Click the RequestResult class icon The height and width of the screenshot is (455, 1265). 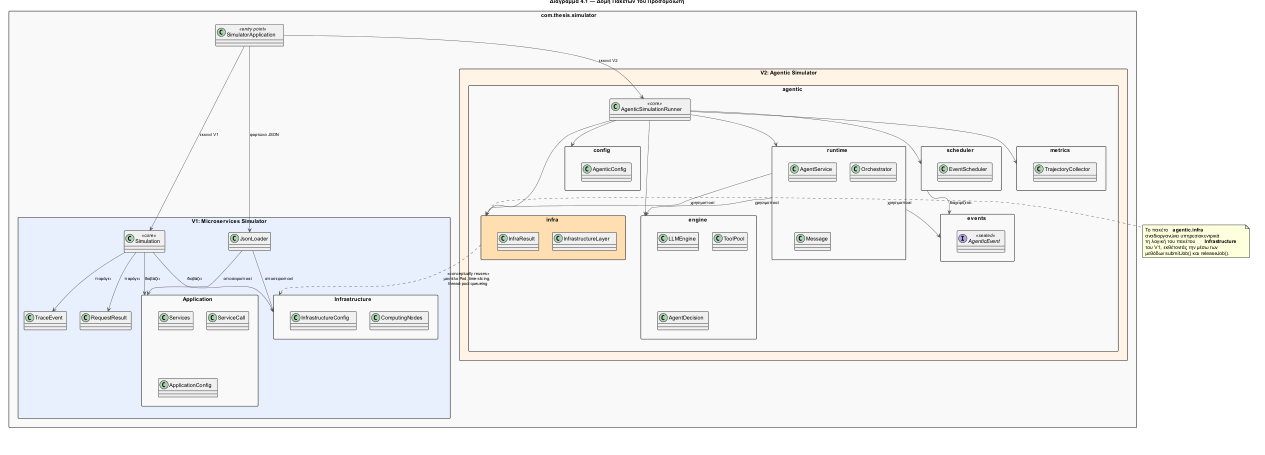click(x=85, y=317)
